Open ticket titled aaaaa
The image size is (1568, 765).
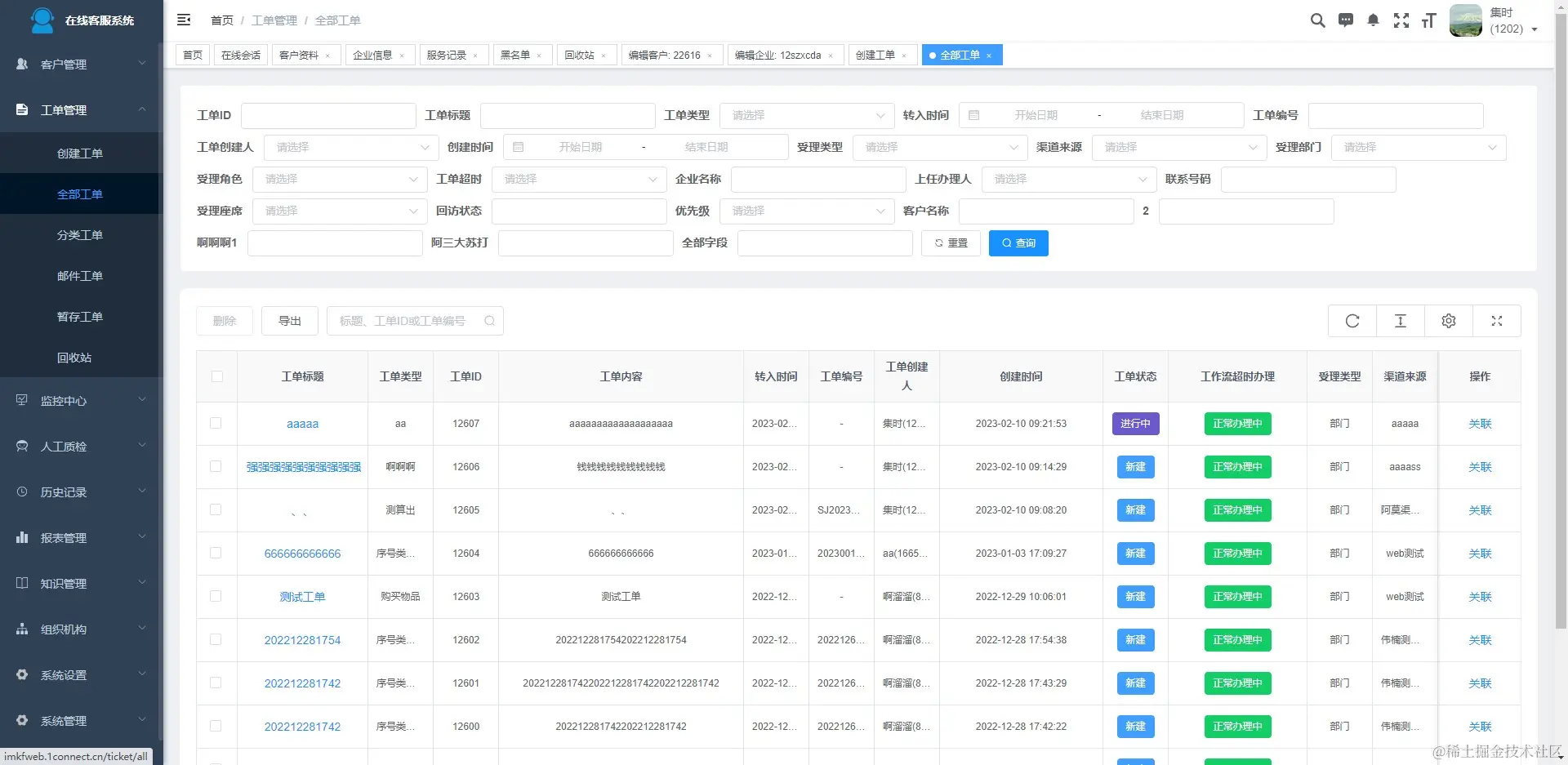point(302,424)
